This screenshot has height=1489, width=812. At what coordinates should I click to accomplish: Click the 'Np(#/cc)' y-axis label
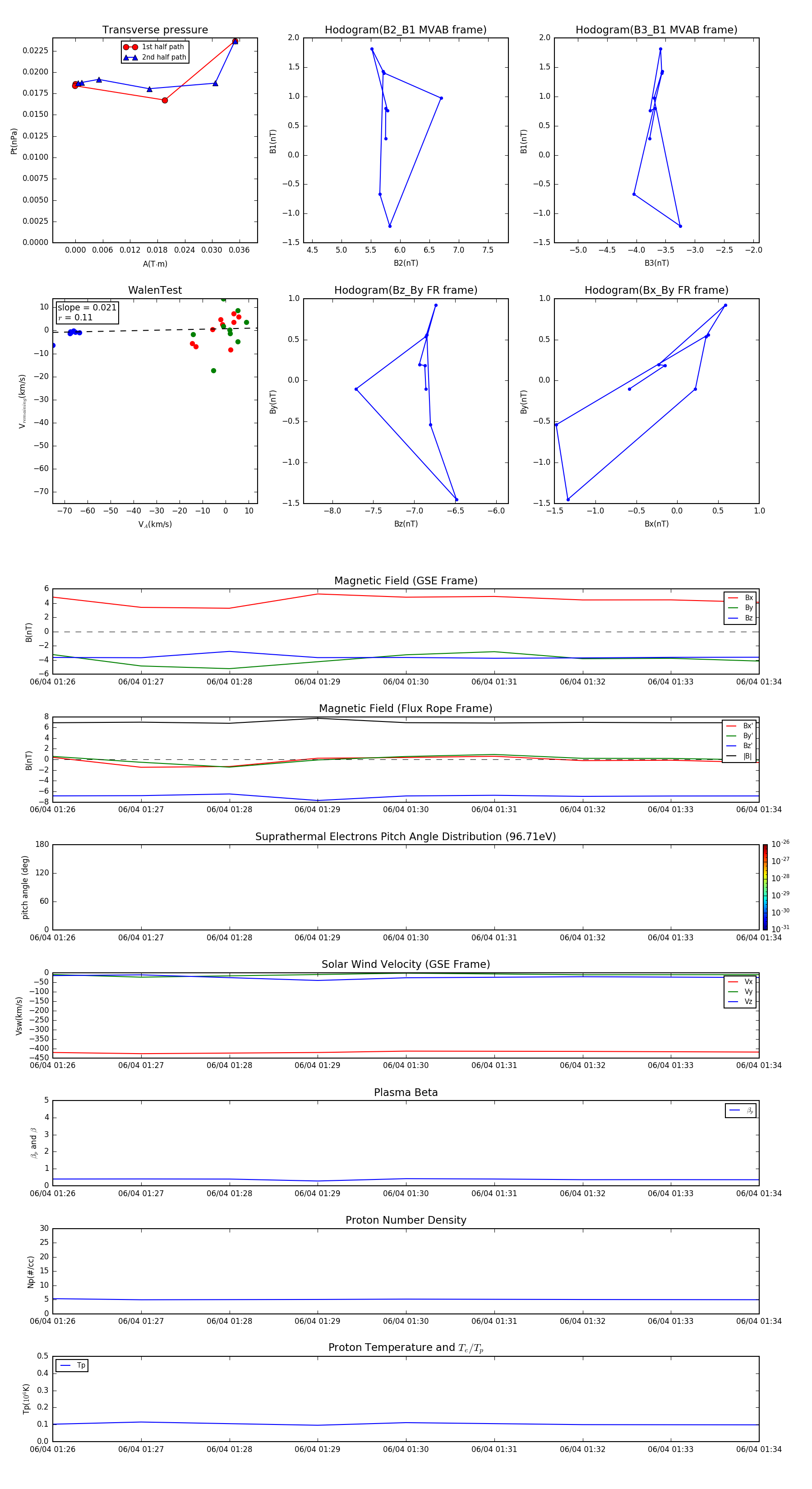[x=31, y=1272]
